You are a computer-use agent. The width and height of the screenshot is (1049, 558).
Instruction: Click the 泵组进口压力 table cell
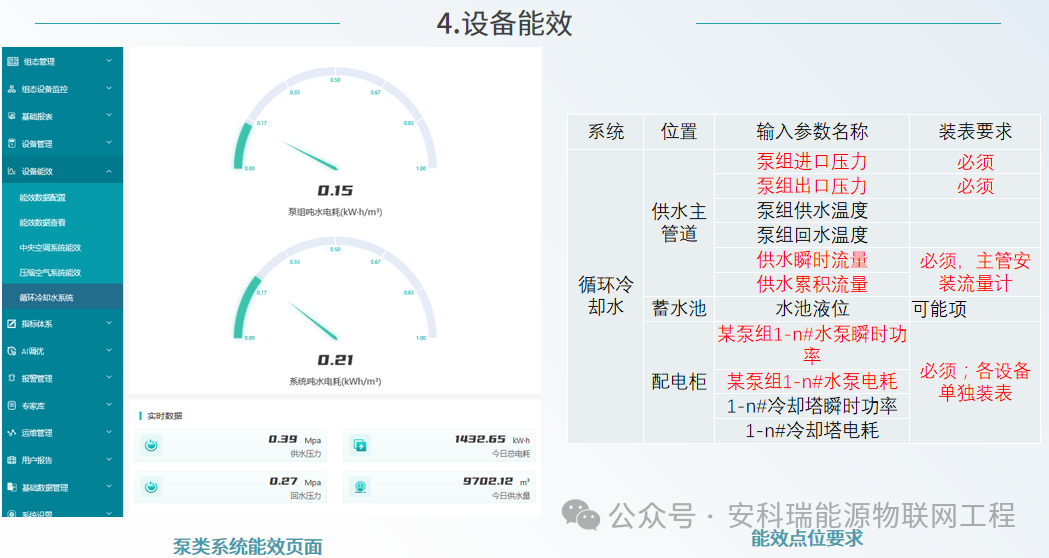812,162
